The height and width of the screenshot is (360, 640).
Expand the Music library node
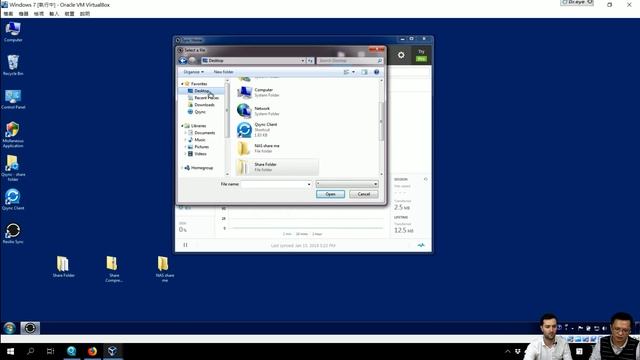[x=185, y=140]
